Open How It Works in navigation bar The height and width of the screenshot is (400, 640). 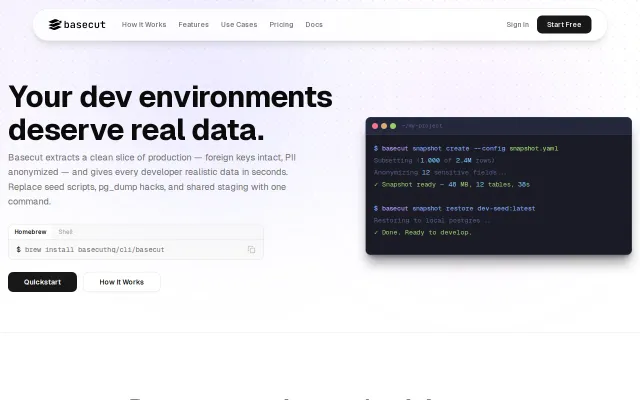(144, 24)
